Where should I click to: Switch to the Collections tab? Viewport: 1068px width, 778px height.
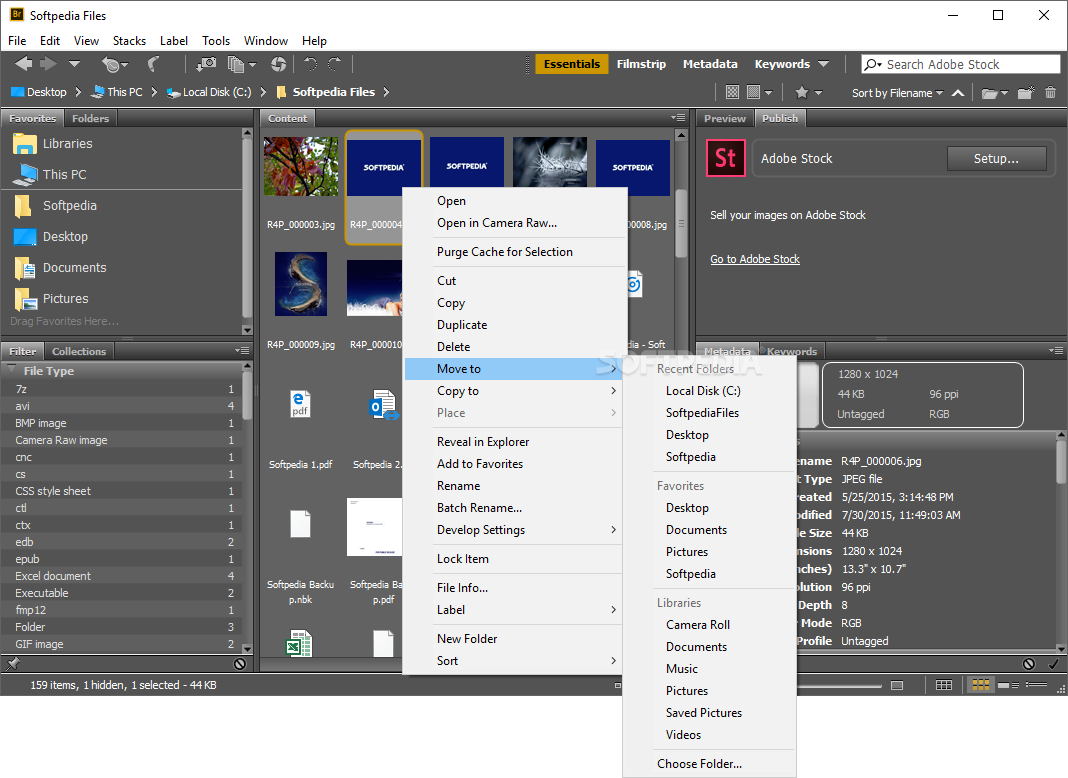79,352
